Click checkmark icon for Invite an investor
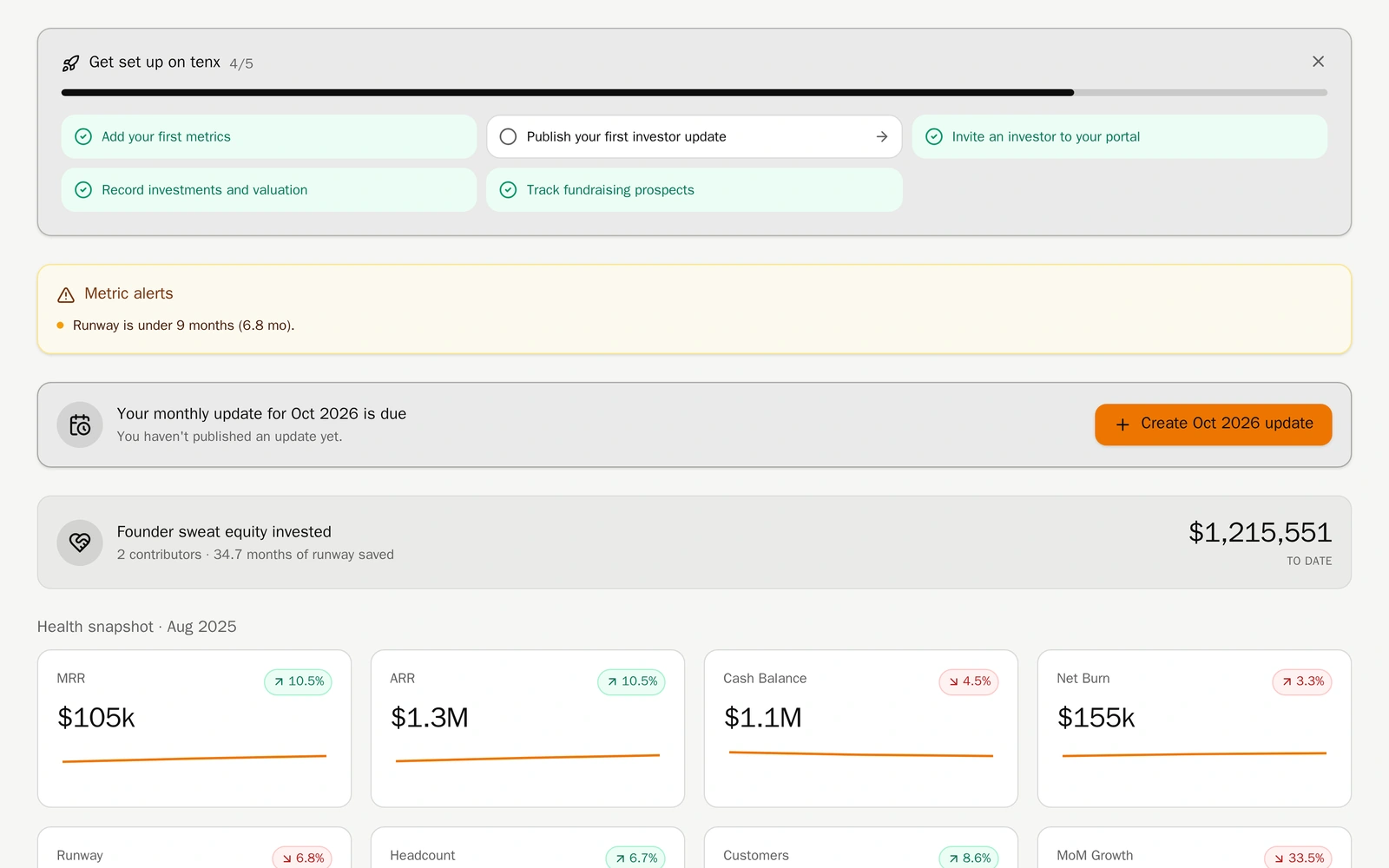The width and height of the screenshot is (1389, 868). point(934,136)
